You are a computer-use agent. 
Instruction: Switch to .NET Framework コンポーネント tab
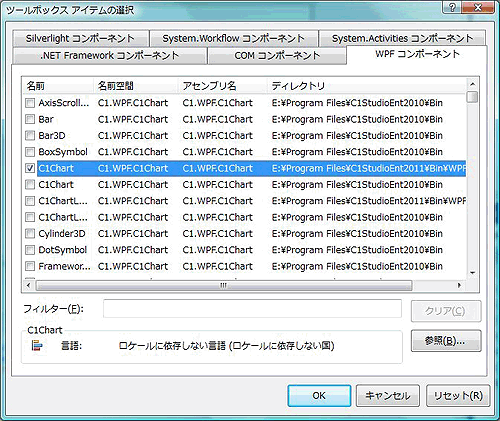click(x=109, y=55)
